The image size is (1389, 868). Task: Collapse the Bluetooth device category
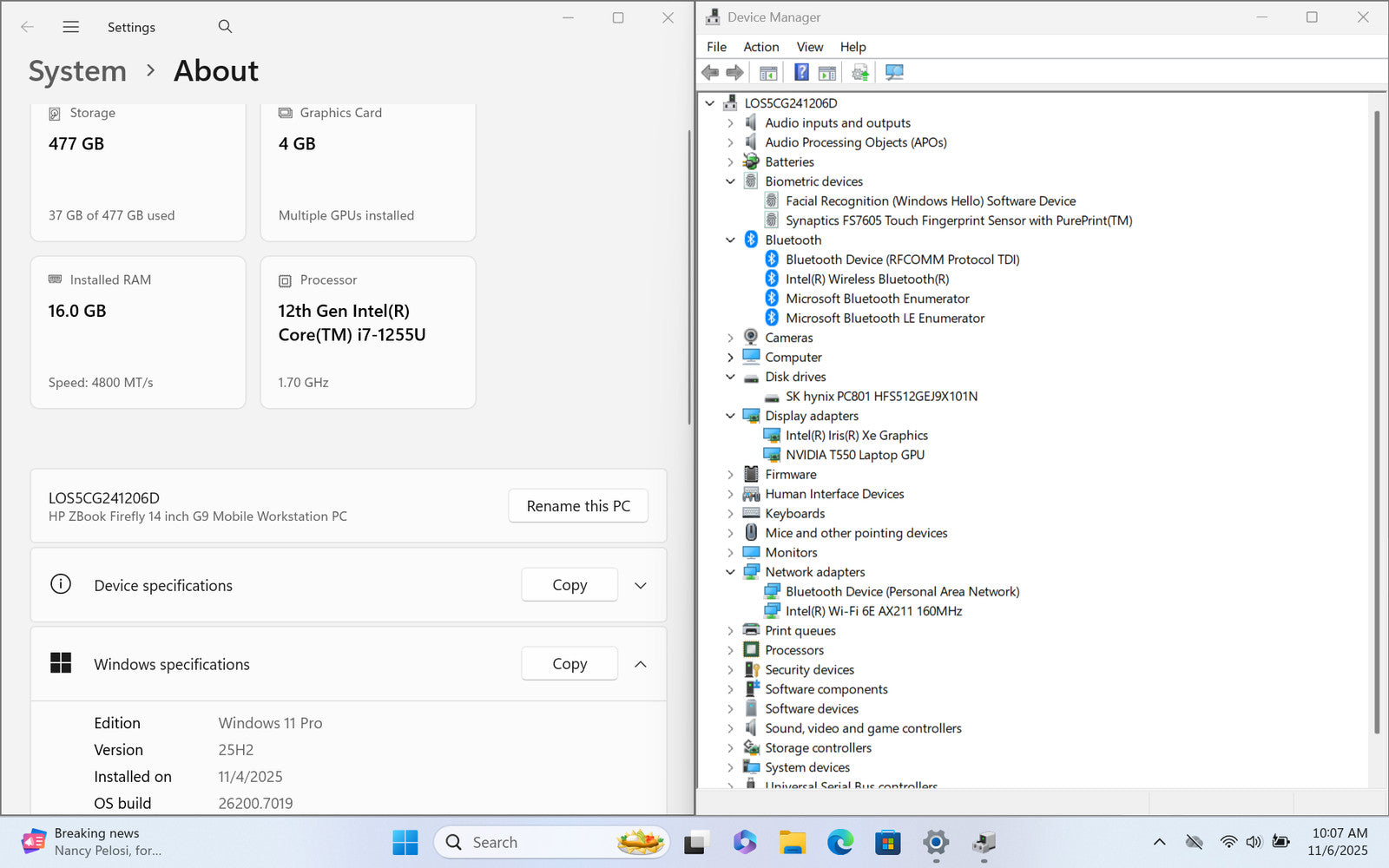730,240
